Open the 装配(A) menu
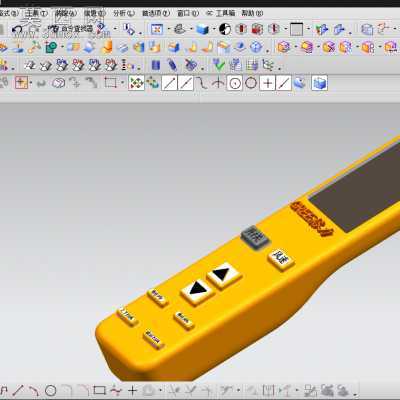 point(66,14)
